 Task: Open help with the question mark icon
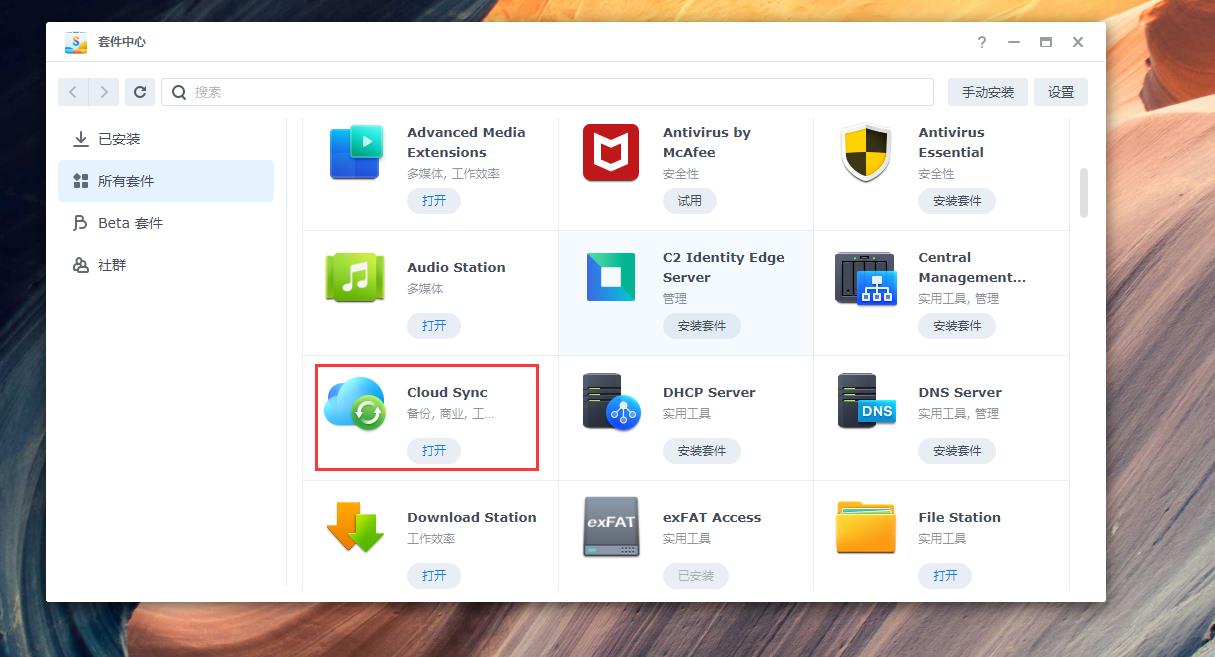[x=982, y=42]
